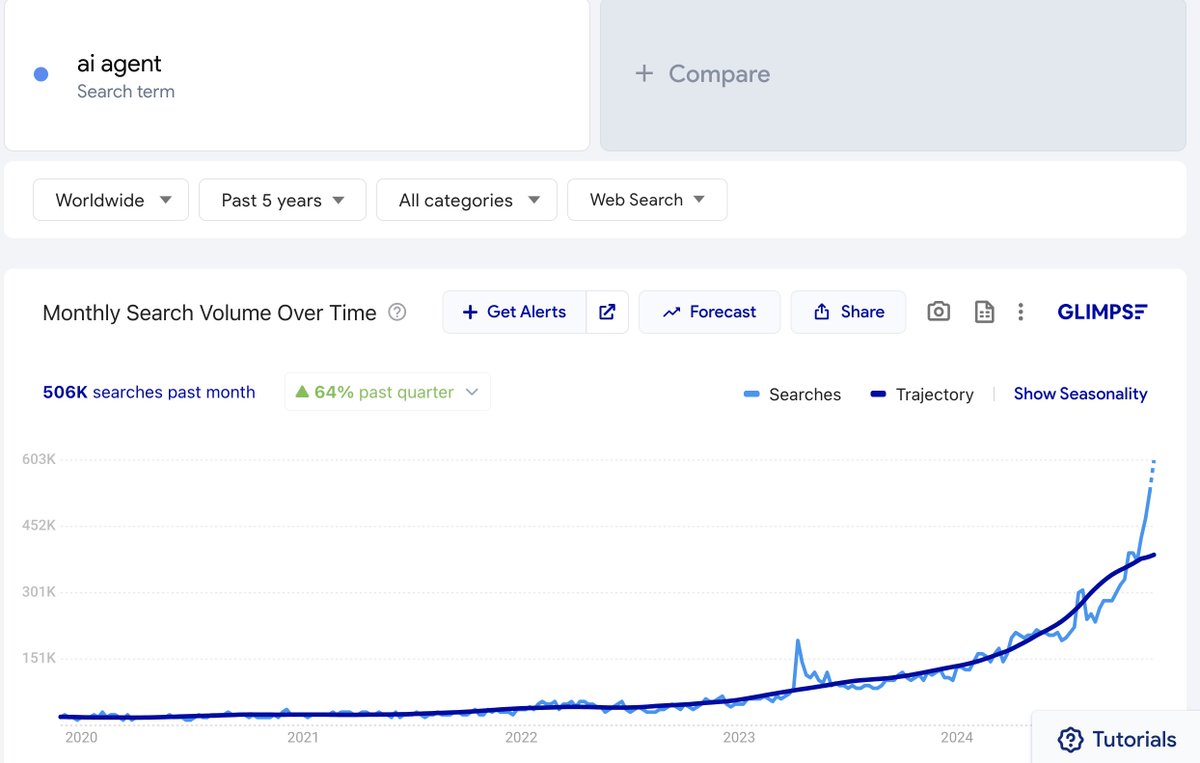Open the three-dot overflow menu

1020,311
